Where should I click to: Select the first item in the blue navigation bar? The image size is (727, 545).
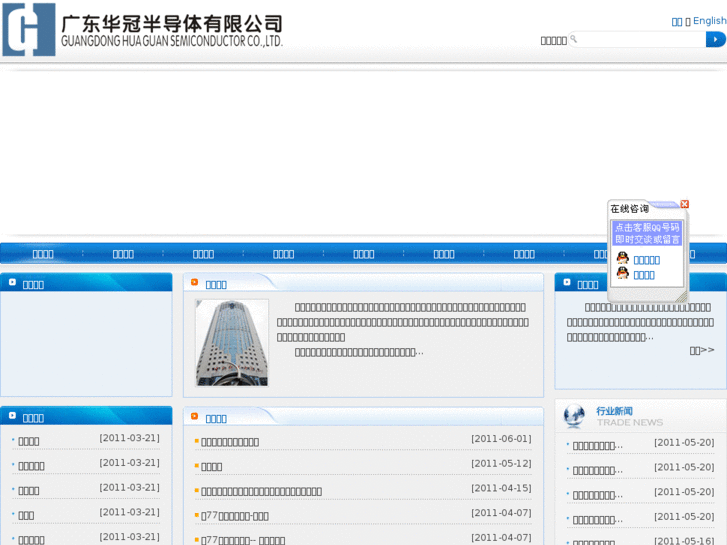(43, 254)
